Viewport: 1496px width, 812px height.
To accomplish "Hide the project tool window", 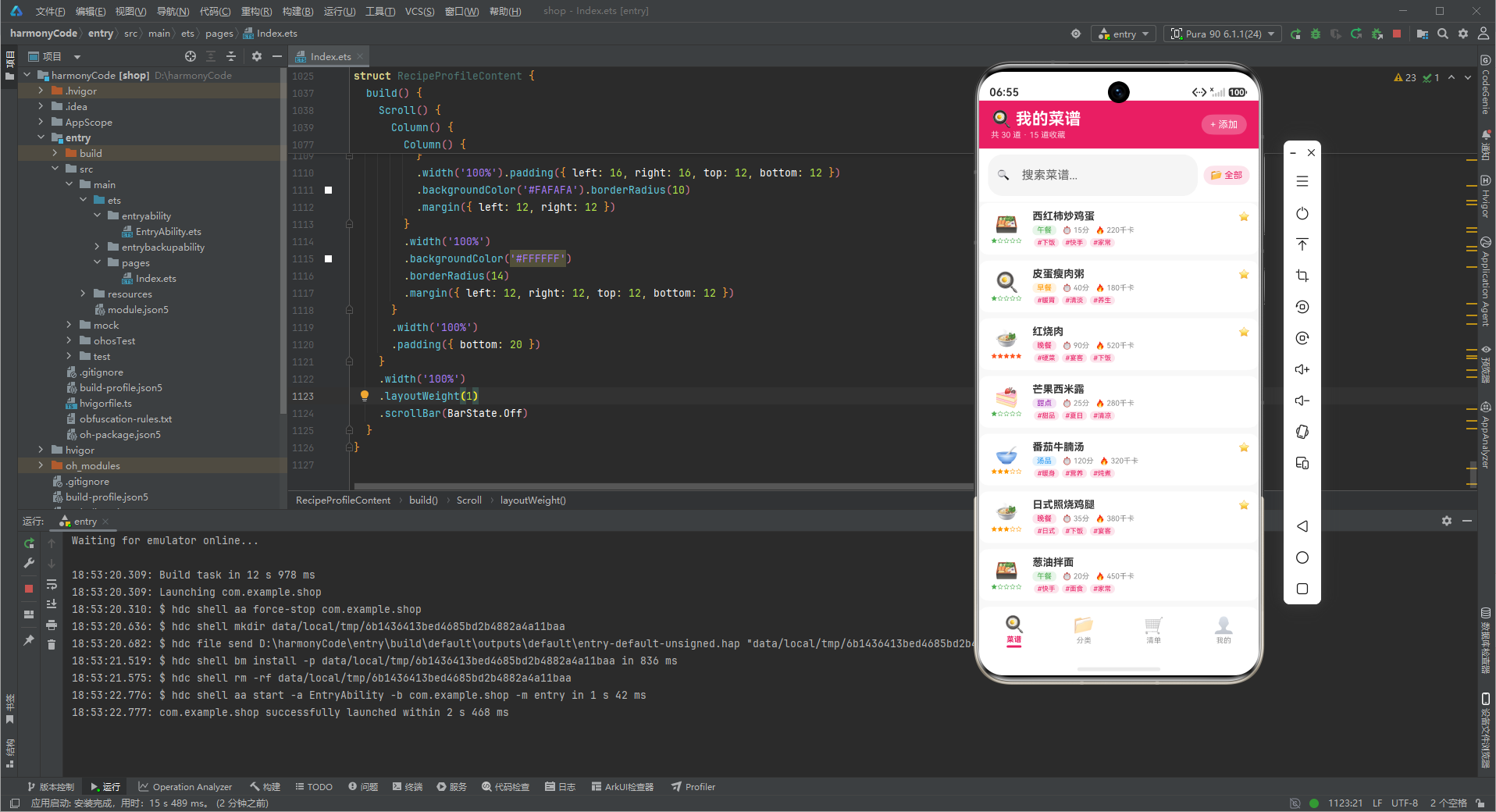I will (x=277, y=56).
